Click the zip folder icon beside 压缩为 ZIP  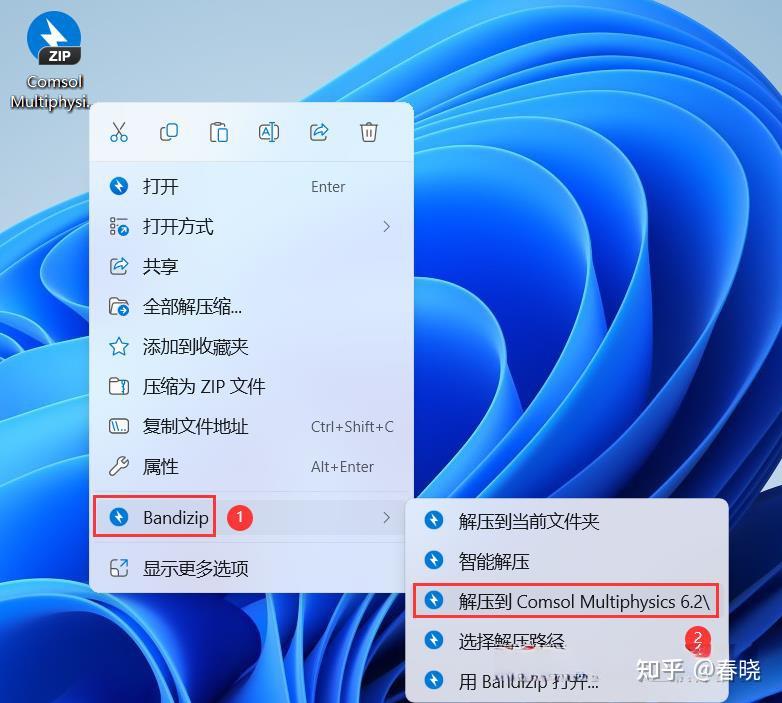point(119,386)
